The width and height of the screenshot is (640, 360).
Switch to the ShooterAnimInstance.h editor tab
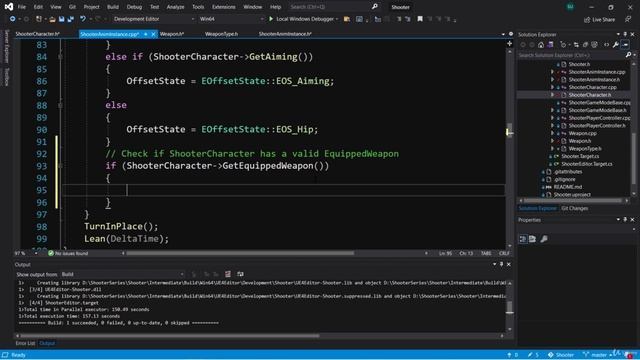pos(285,34)
